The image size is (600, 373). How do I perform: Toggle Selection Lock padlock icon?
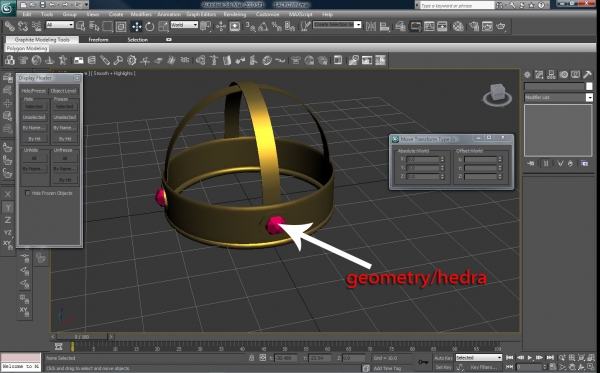tap(251, 358)
